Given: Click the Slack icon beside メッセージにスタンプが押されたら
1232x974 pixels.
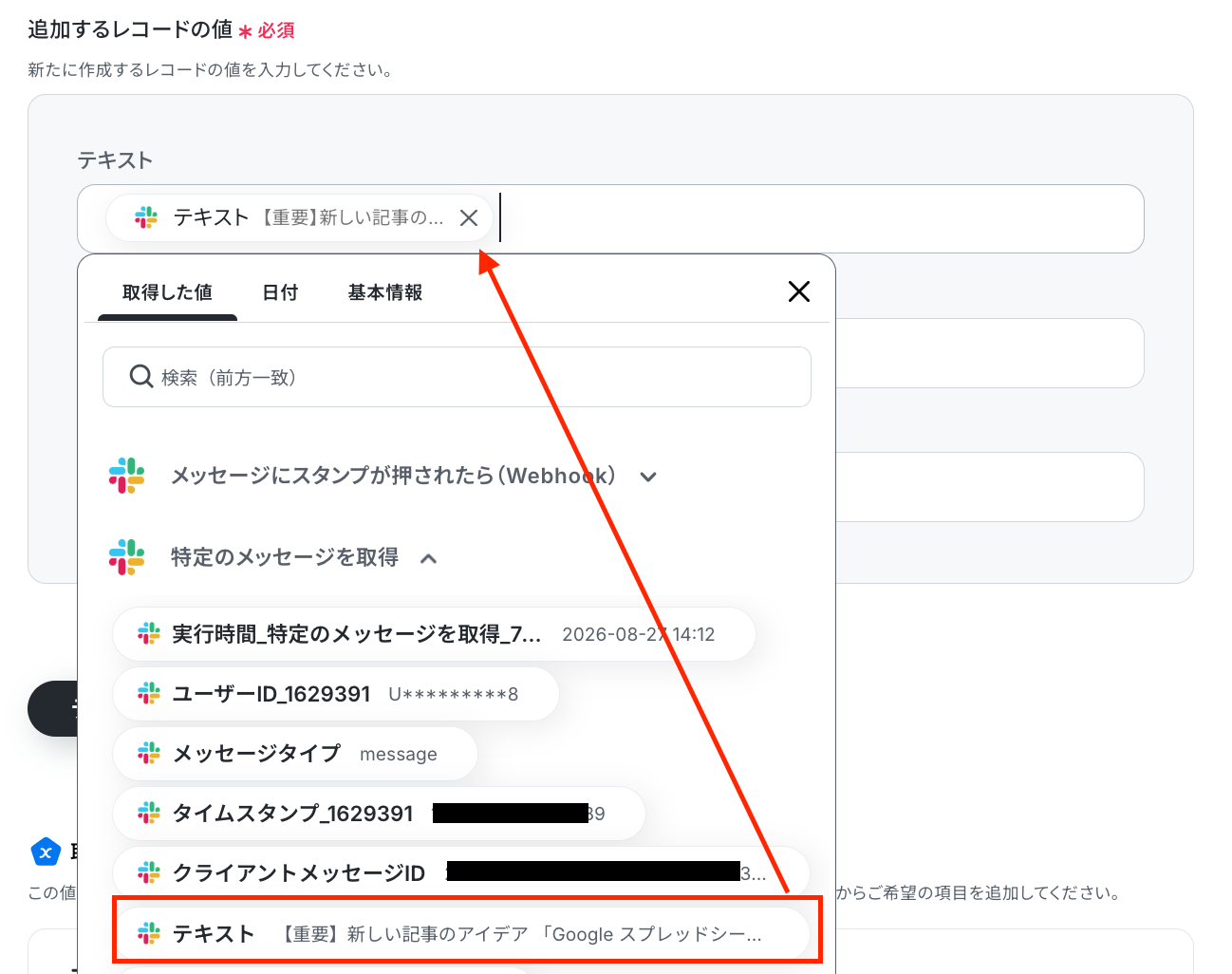Looking at the screenshot, I should point(126,476).
